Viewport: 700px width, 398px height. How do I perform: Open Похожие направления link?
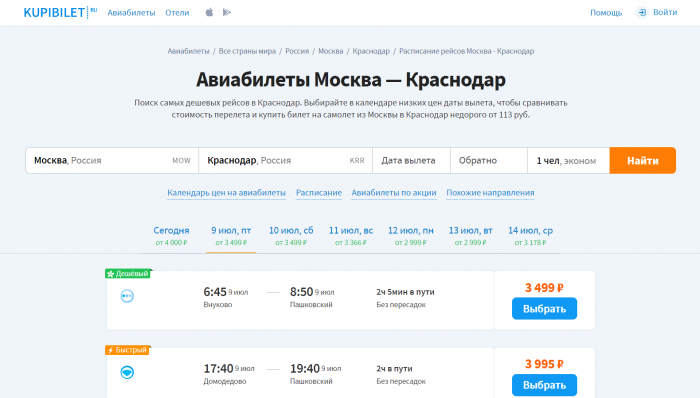(490, 193)
